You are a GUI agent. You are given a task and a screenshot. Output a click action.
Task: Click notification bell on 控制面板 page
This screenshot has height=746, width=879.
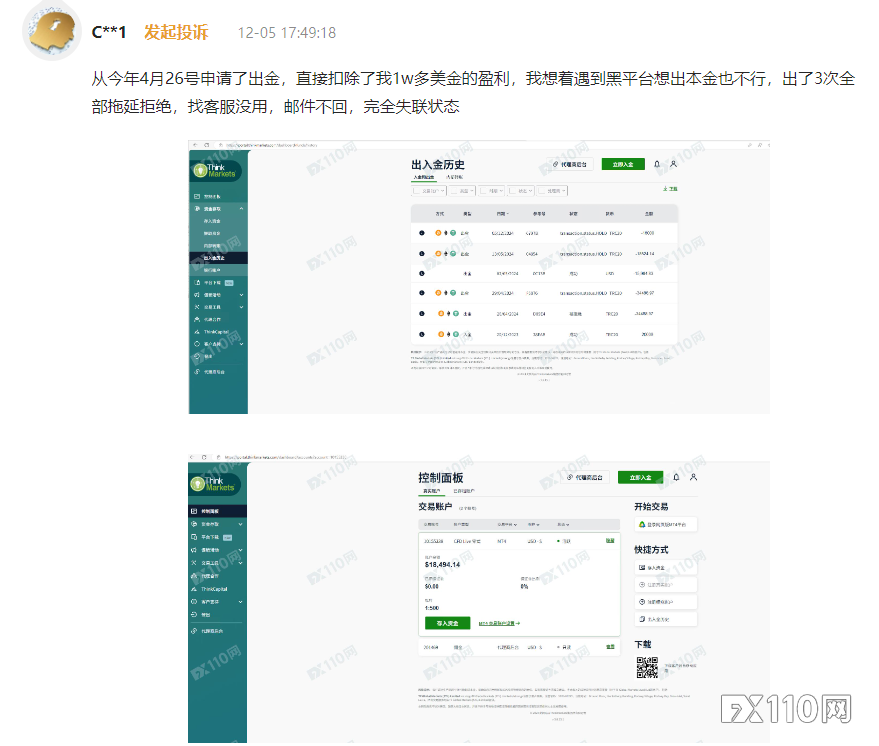pos(676,478)
